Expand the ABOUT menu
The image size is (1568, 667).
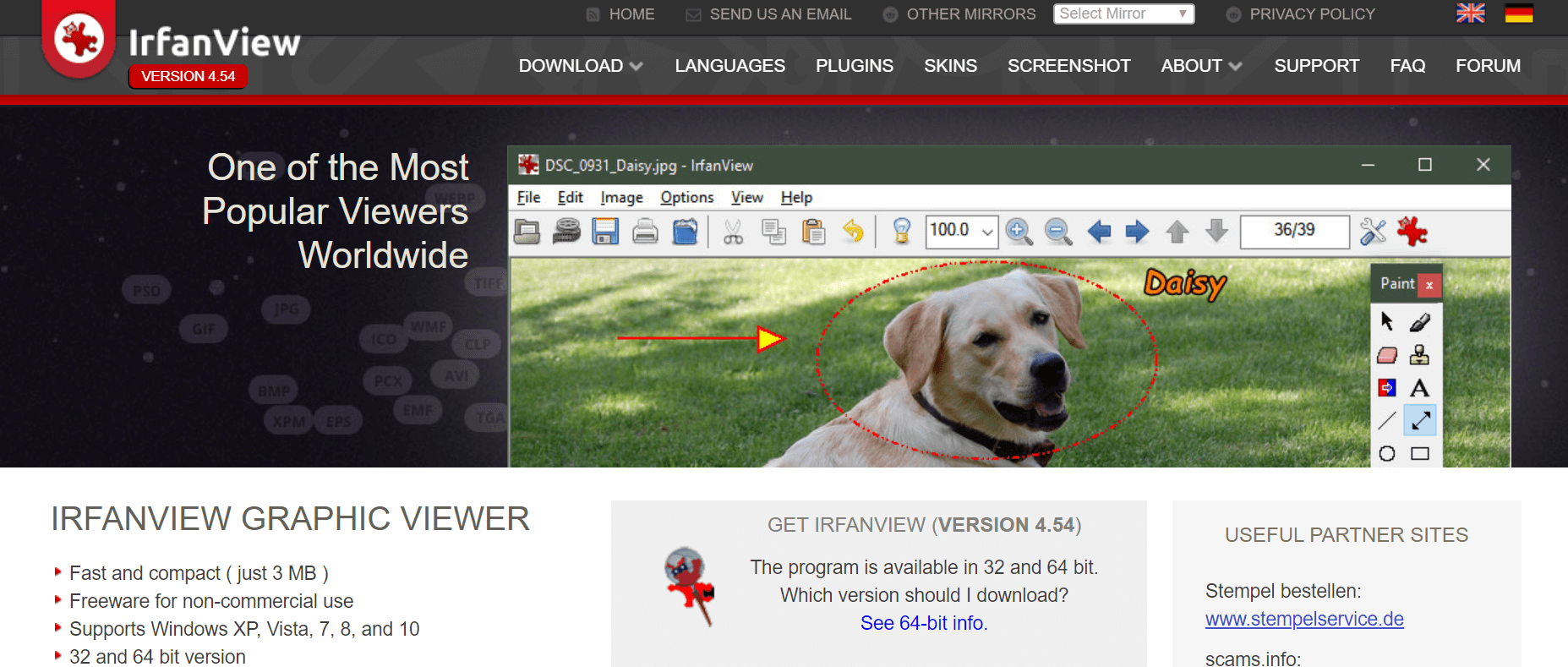1200,66
